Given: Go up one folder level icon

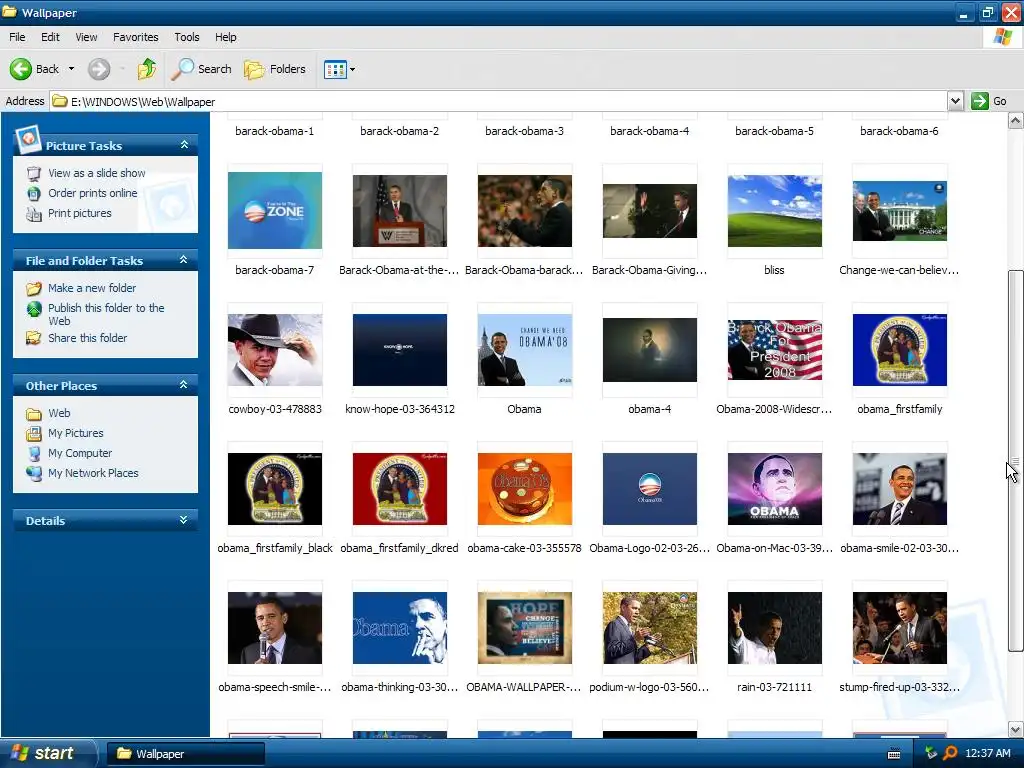Looking at the screenshot, I should [x=147, y=69].
